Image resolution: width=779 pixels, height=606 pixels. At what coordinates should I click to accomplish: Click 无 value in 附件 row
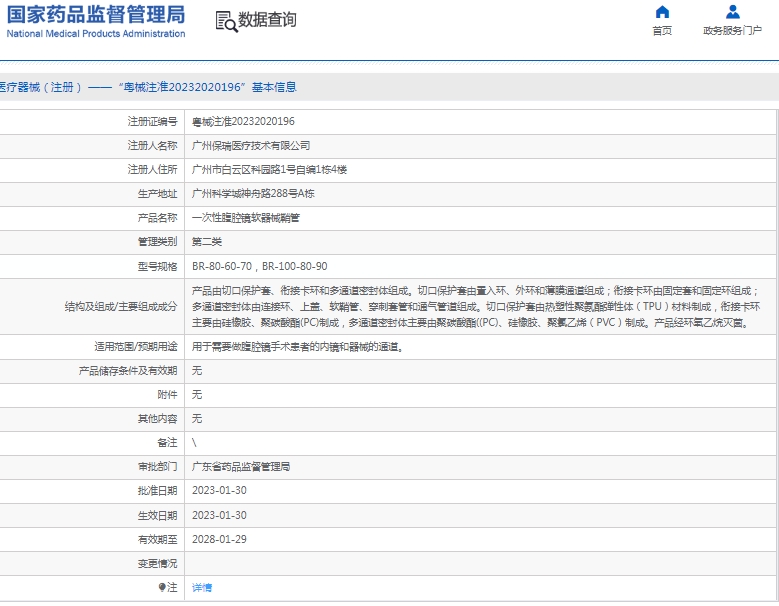pyautogui.click(x=197, y=394)
